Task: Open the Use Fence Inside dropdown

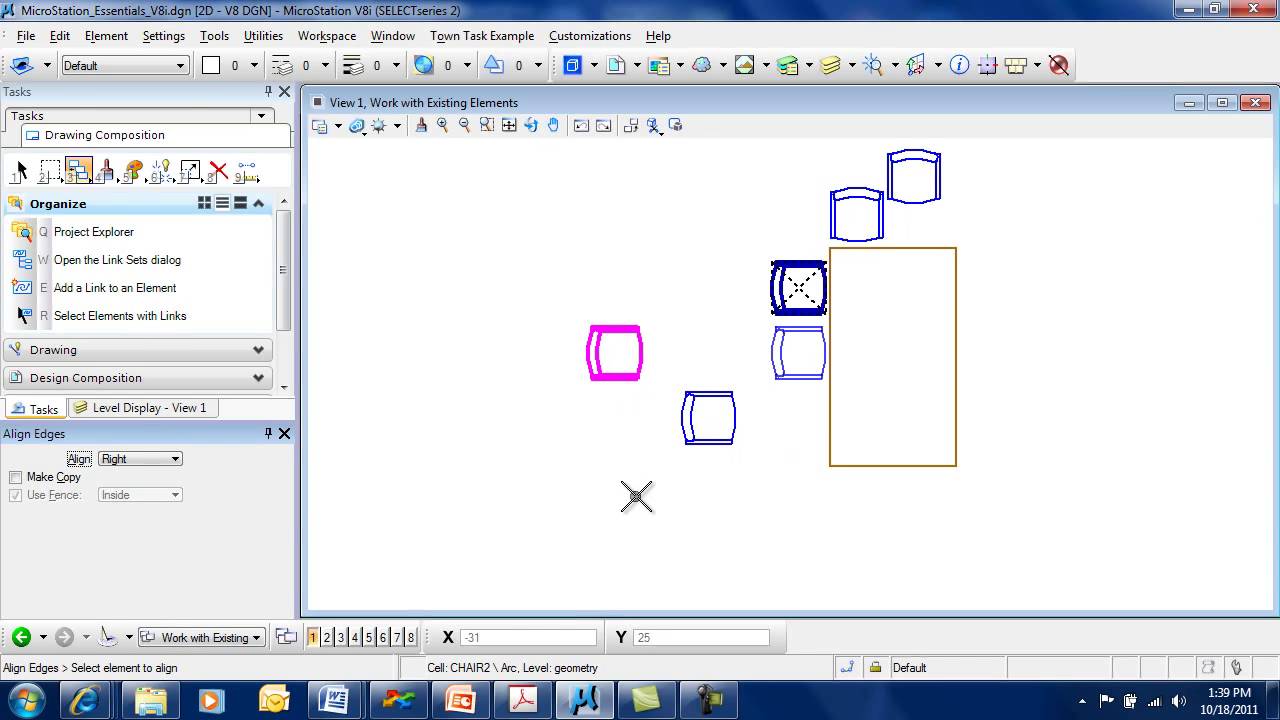Action: [x=140, y=495]
